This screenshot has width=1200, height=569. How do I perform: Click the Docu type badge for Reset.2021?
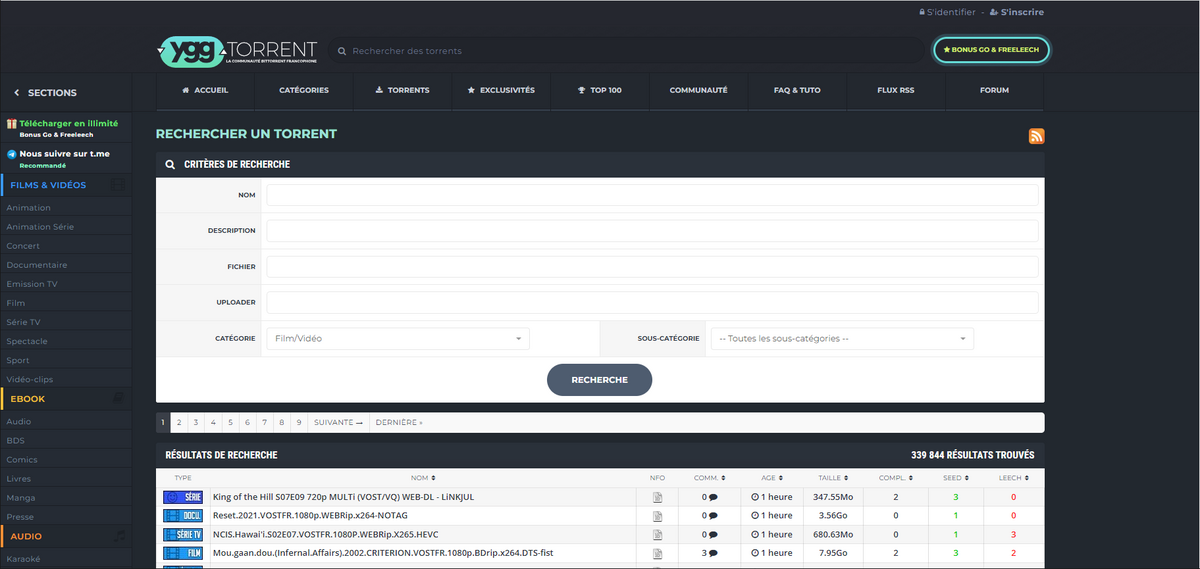pyautogui.click(x=183, y=516)
